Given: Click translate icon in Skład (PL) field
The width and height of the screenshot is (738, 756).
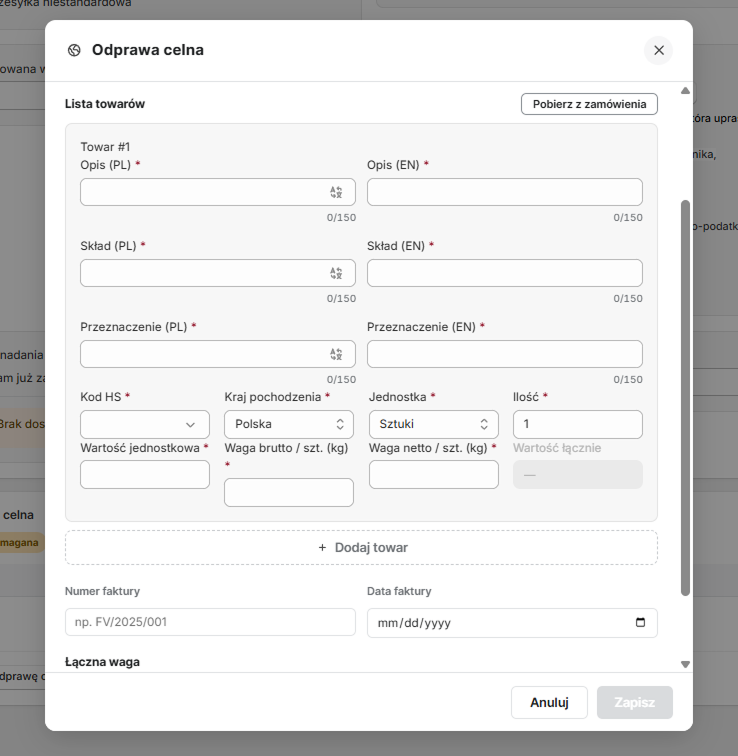Looking at the screenshot, I should (x=336, y=273).
